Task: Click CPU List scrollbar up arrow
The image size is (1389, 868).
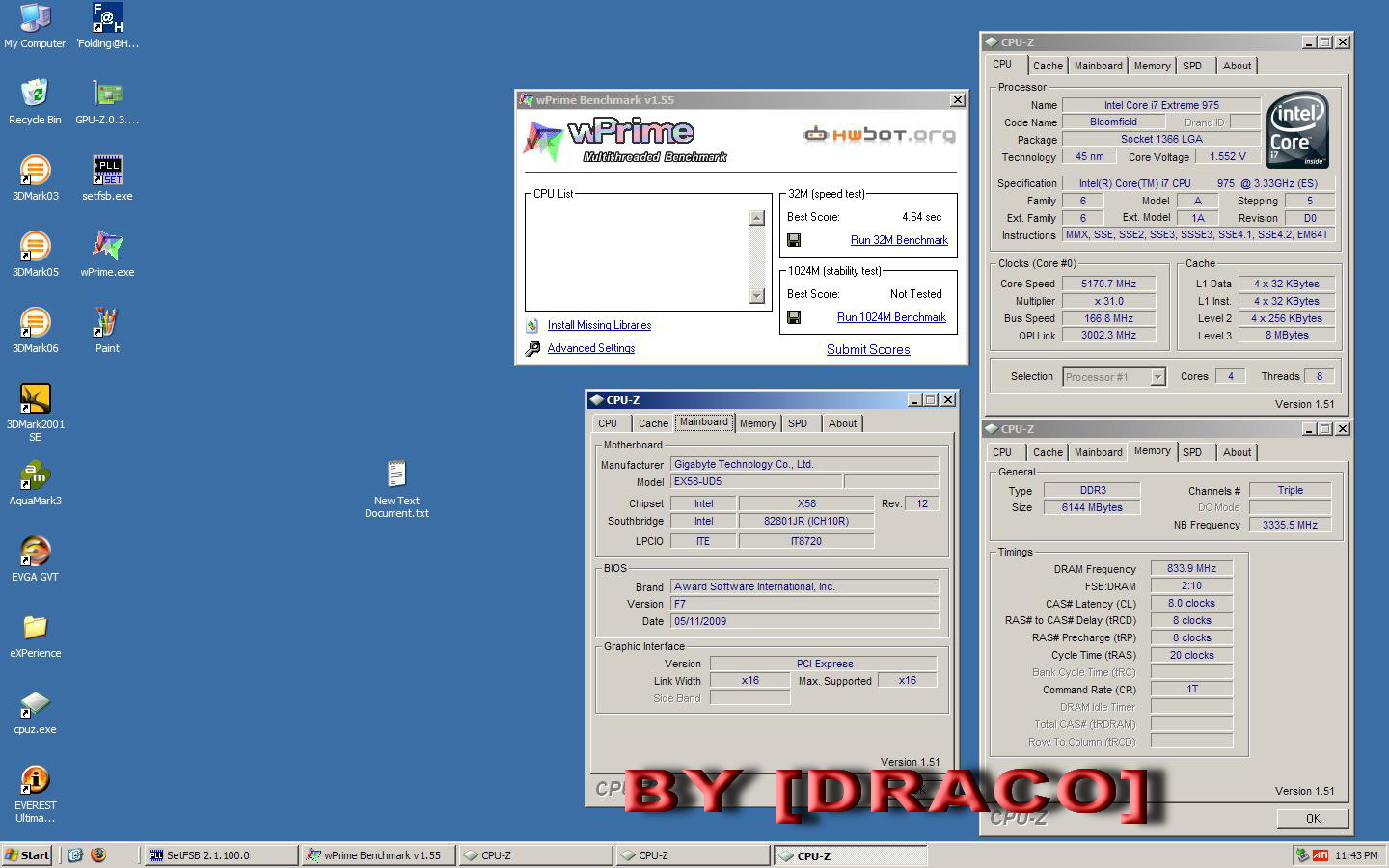Action: click(x=757, y=218)
